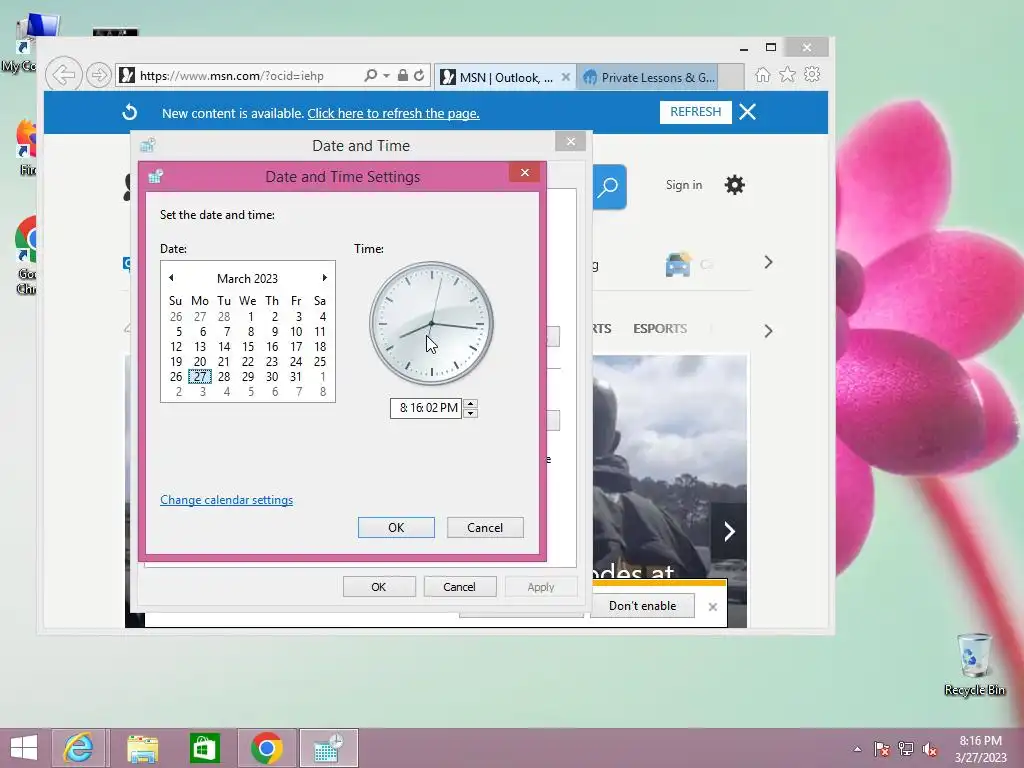Click the browser forward button
Image resolution: width=1024 pixels, height=768 pixels.
click(x=99, y=76)
